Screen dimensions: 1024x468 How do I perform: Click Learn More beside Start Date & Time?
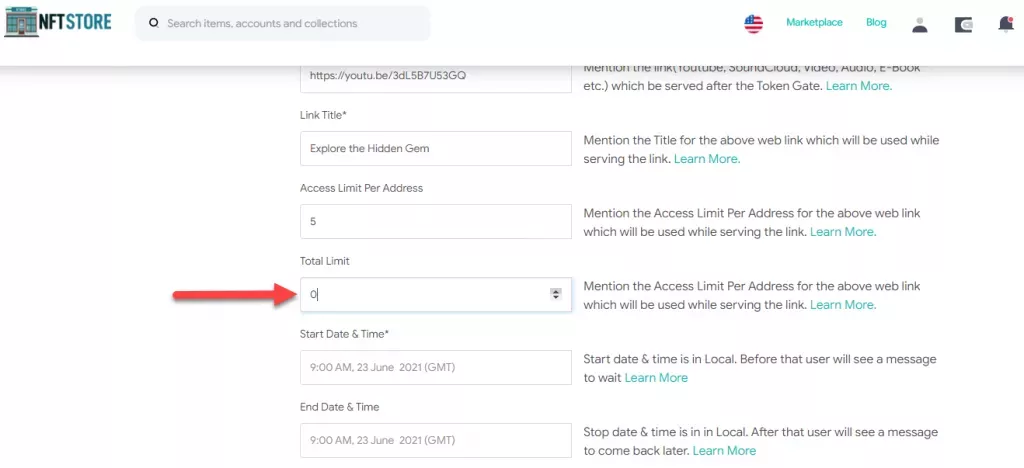[x=656, y=377]
